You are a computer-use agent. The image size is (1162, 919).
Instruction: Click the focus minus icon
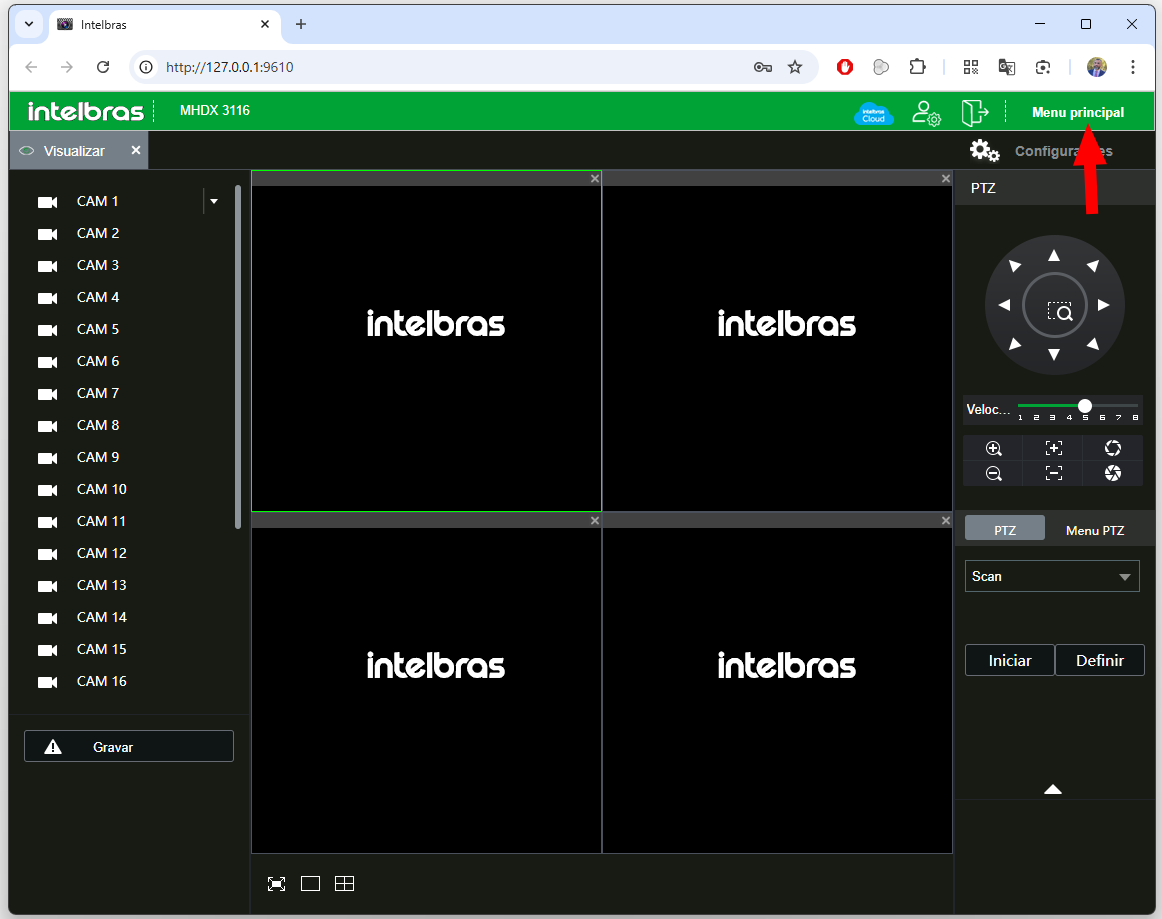[1053, 474]
